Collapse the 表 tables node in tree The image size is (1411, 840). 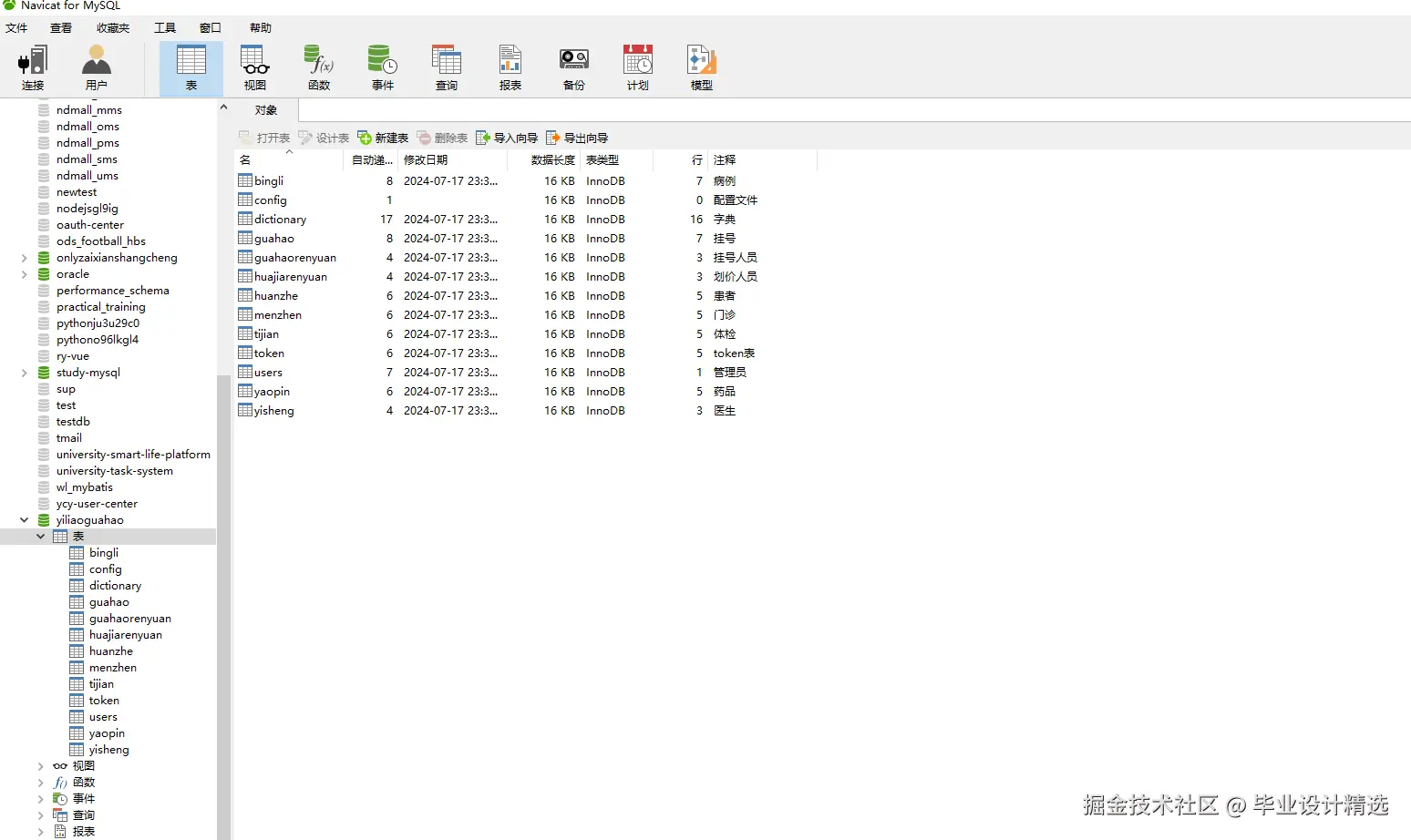(40, 537)
